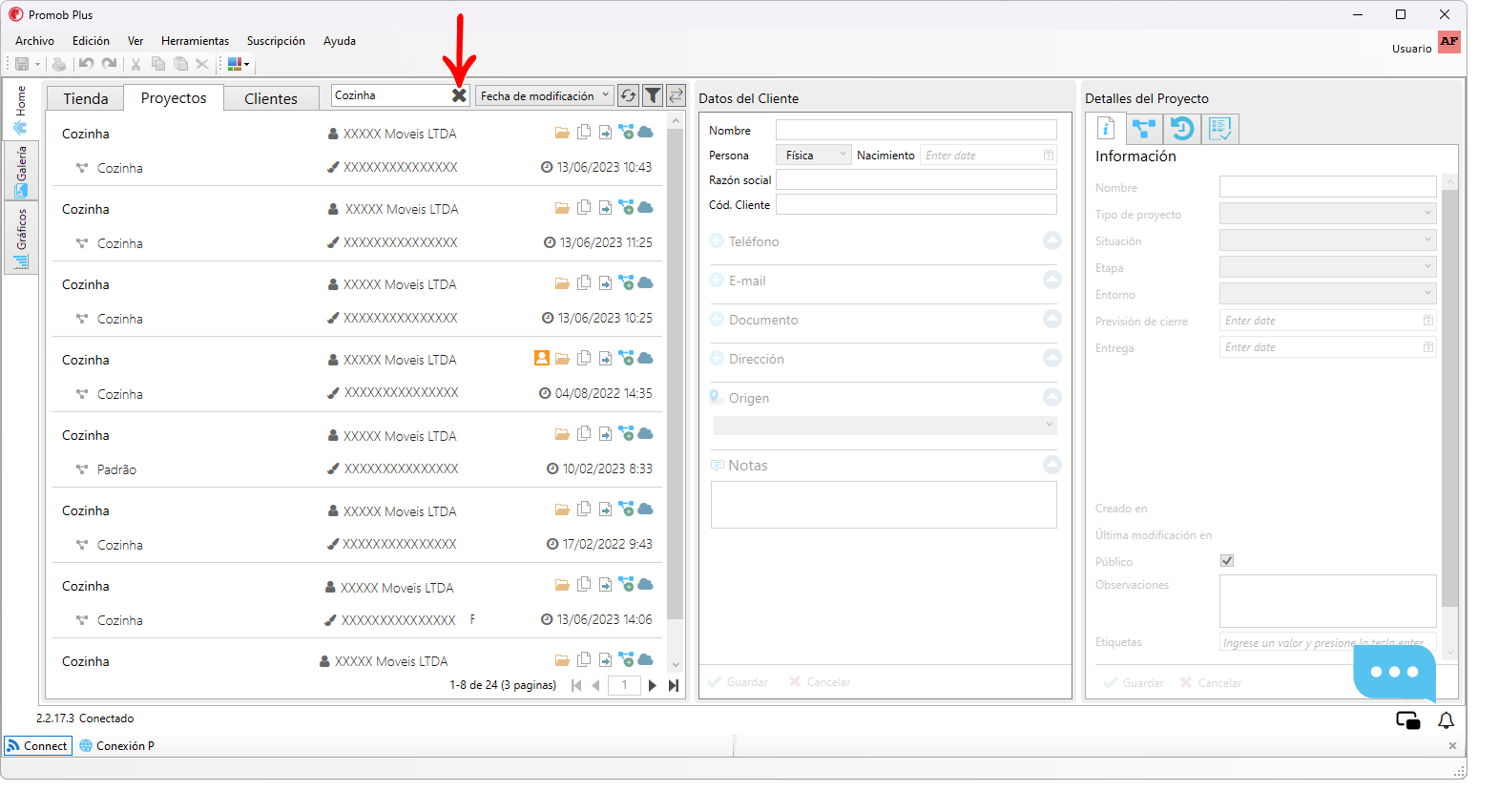Clear the Cozinha search with the X

(x=459, y=95)
